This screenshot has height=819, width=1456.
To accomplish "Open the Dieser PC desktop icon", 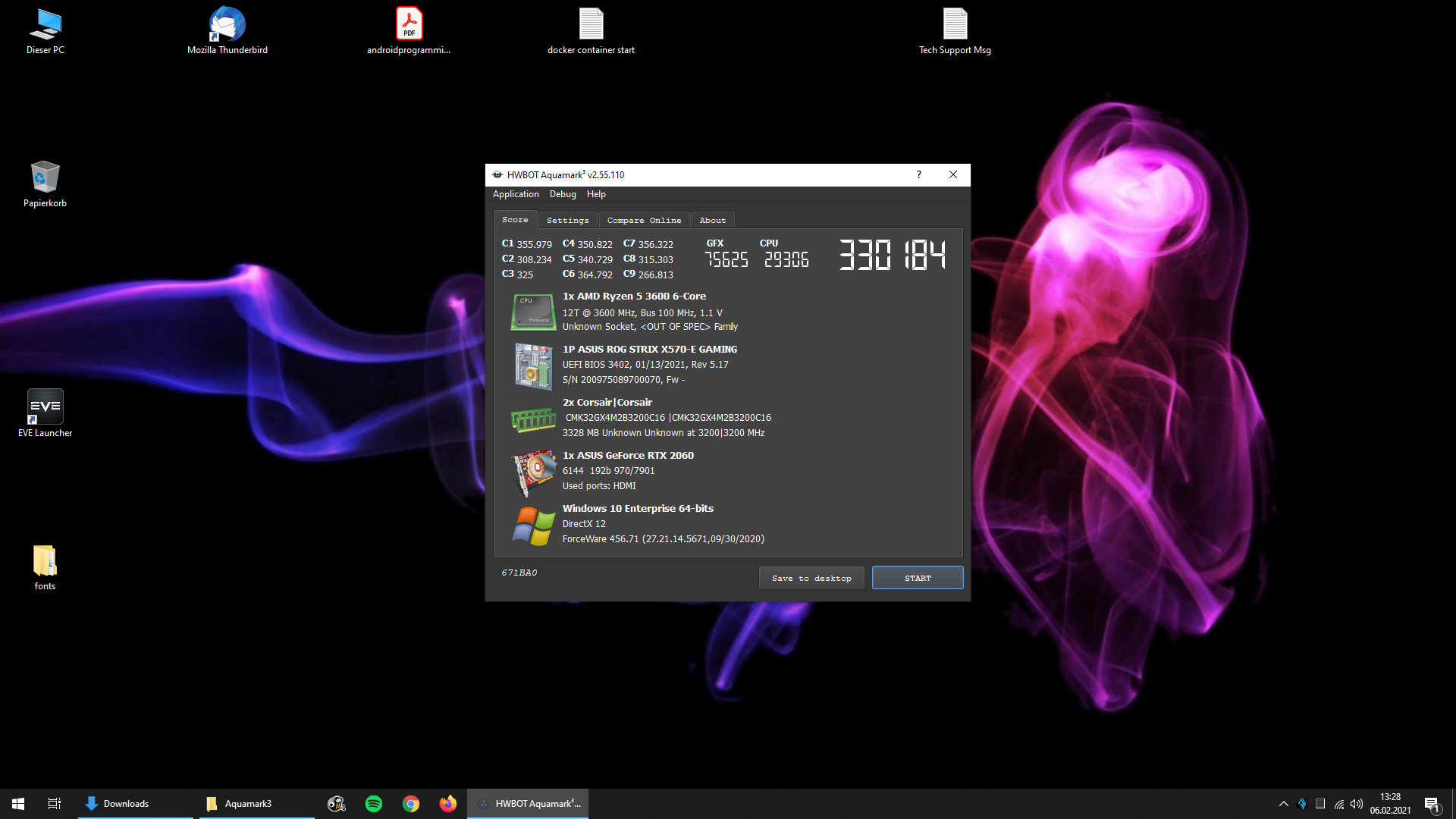I will click(45, 31).
